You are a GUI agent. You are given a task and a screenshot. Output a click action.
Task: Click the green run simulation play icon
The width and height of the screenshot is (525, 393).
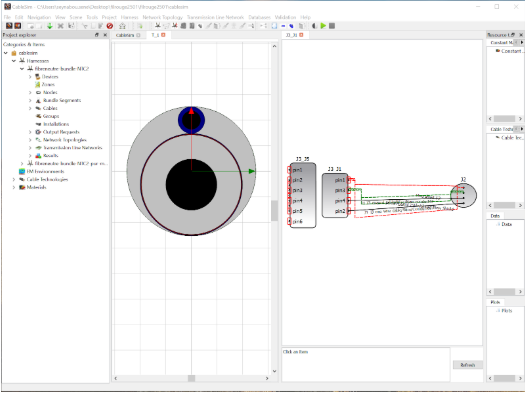click(323, 26)
